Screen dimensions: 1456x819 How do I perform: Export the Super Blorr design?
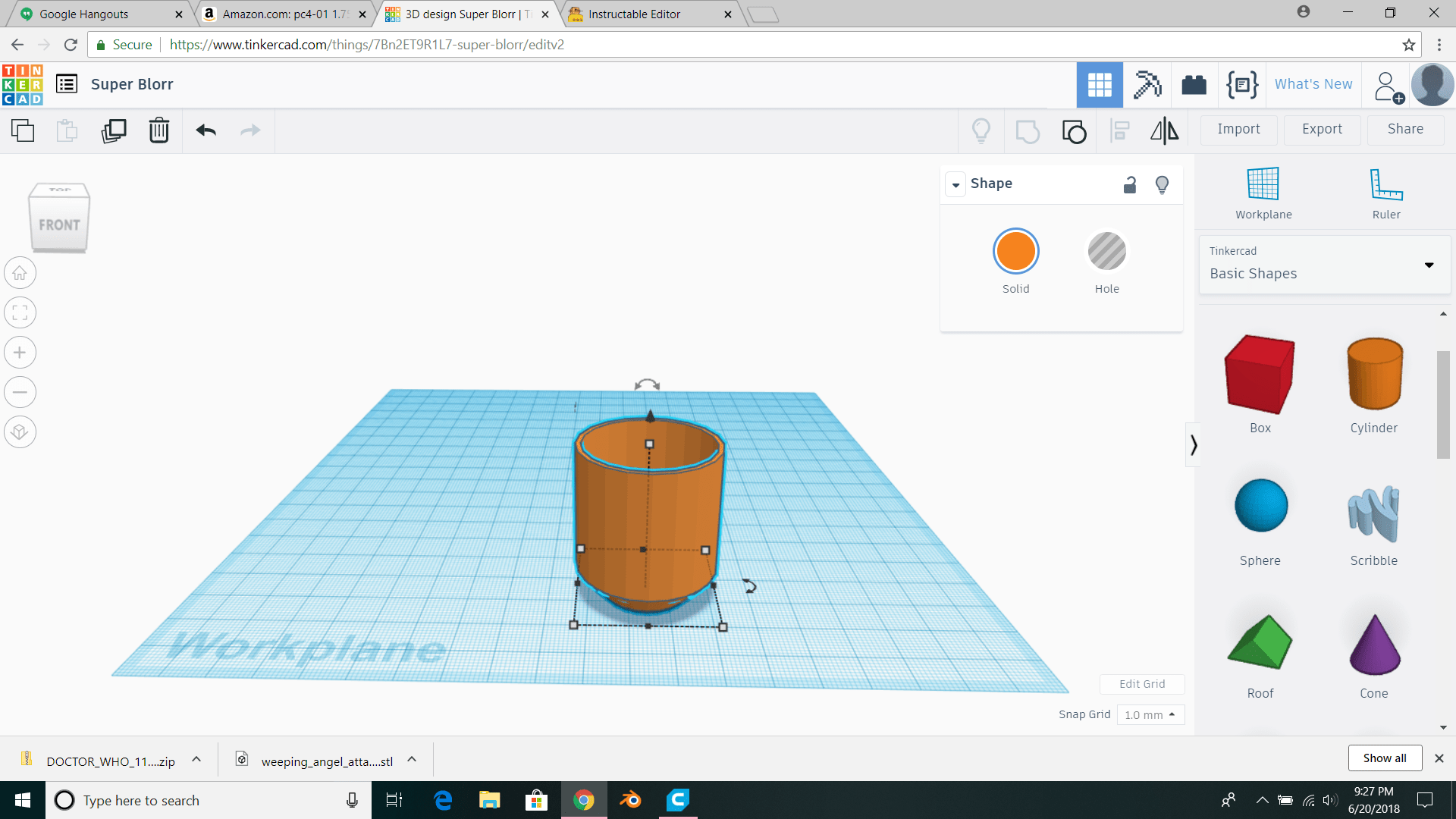tap(1321, 129)
